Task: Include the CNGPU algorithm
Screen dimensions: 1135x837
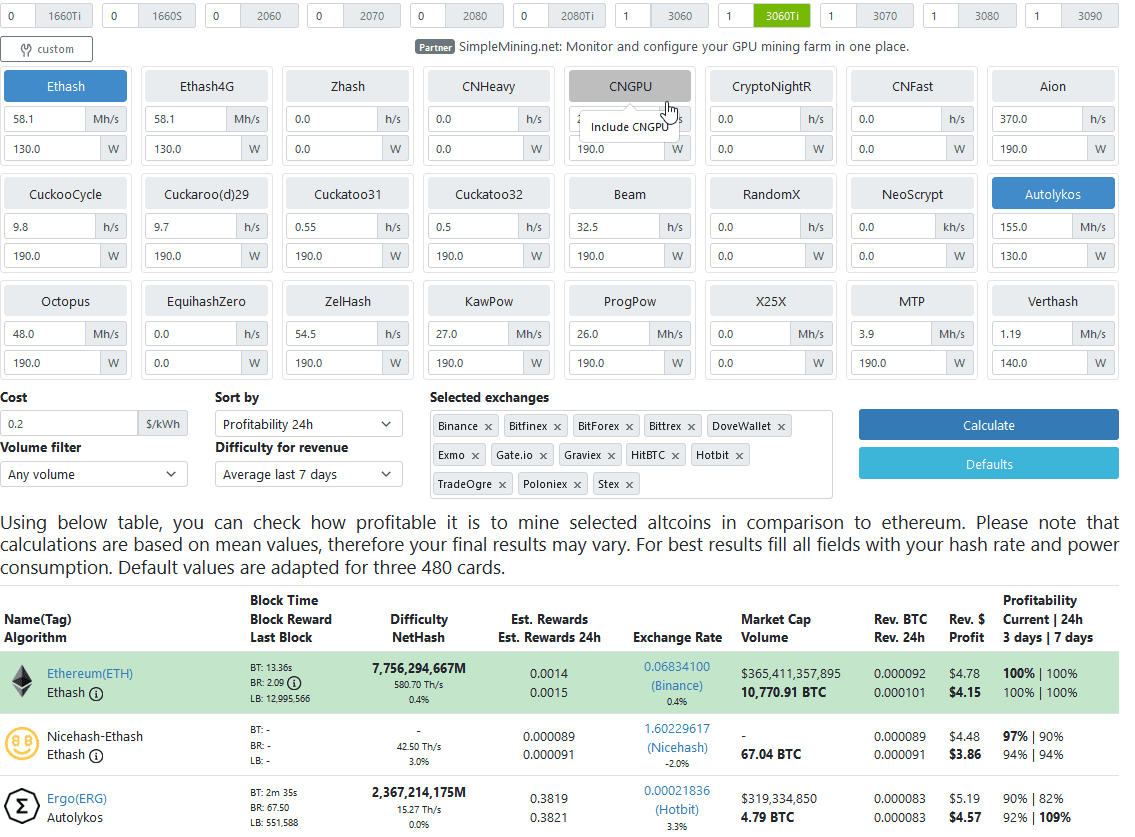Action: pyautogui.click(x=630, y=86)
